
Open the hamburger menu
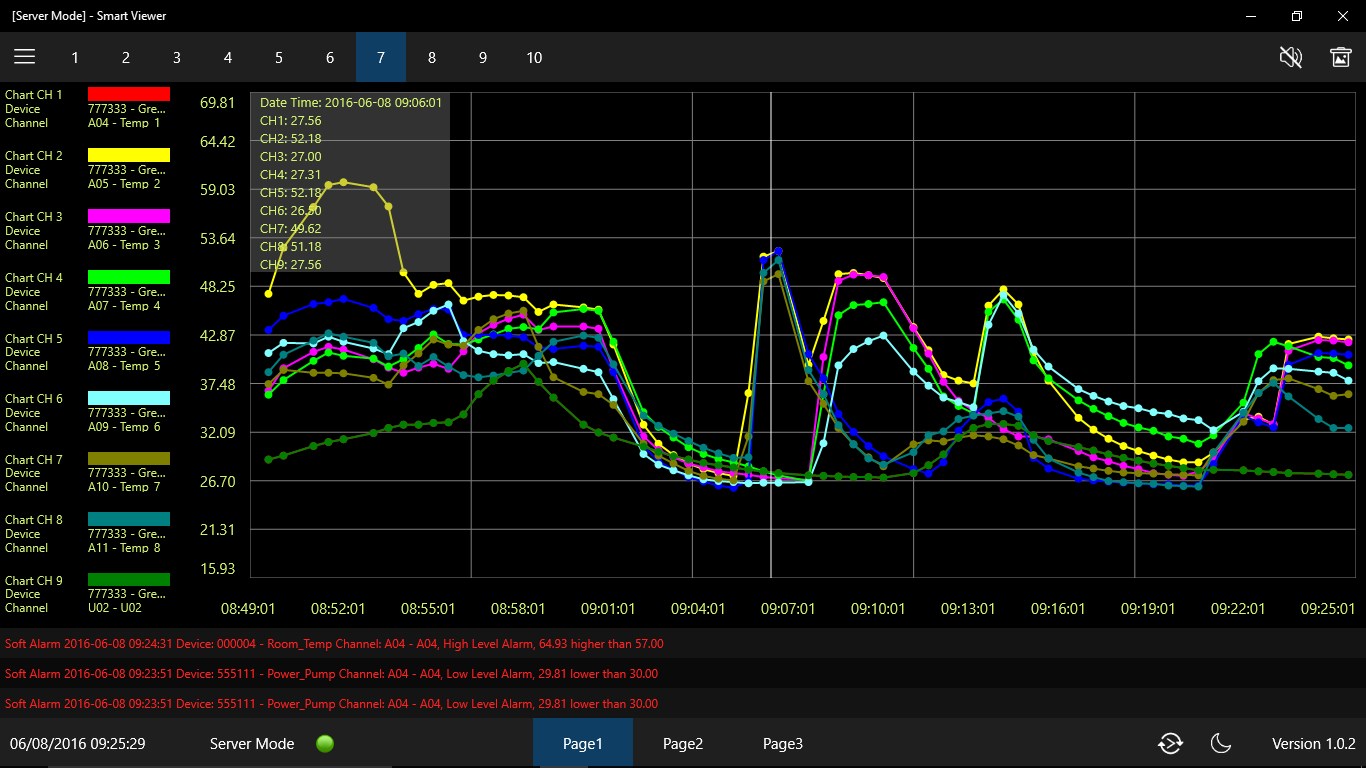point(25,57)
